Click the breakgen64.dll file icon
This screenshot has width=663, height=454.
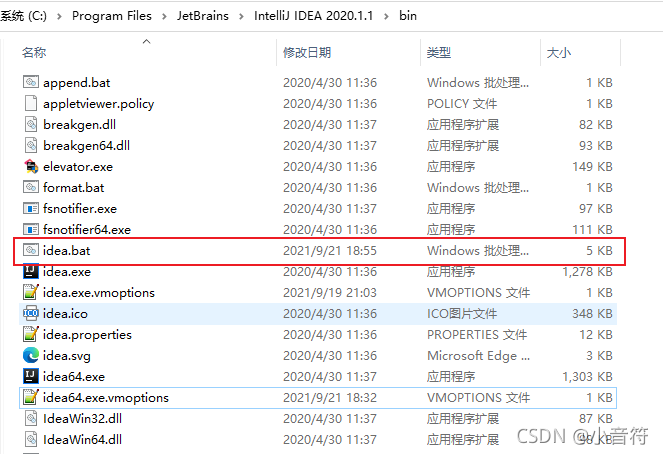[x=30, y=145]
